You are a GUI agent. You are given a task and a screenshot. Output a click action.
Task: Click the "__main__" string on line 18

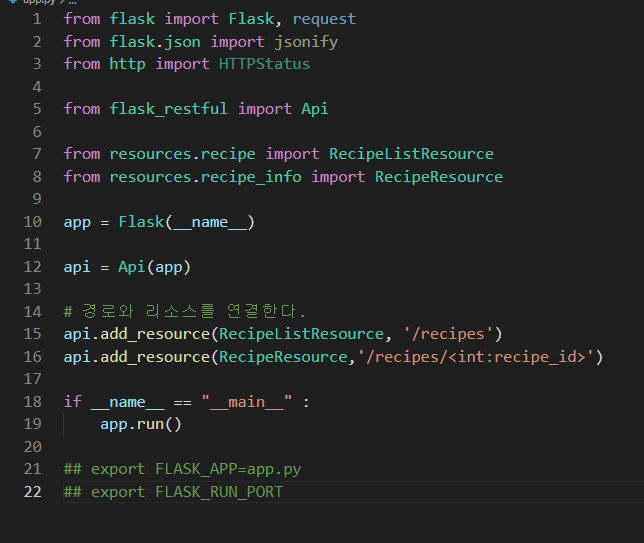pyautogui.click(x=246, y=402)
